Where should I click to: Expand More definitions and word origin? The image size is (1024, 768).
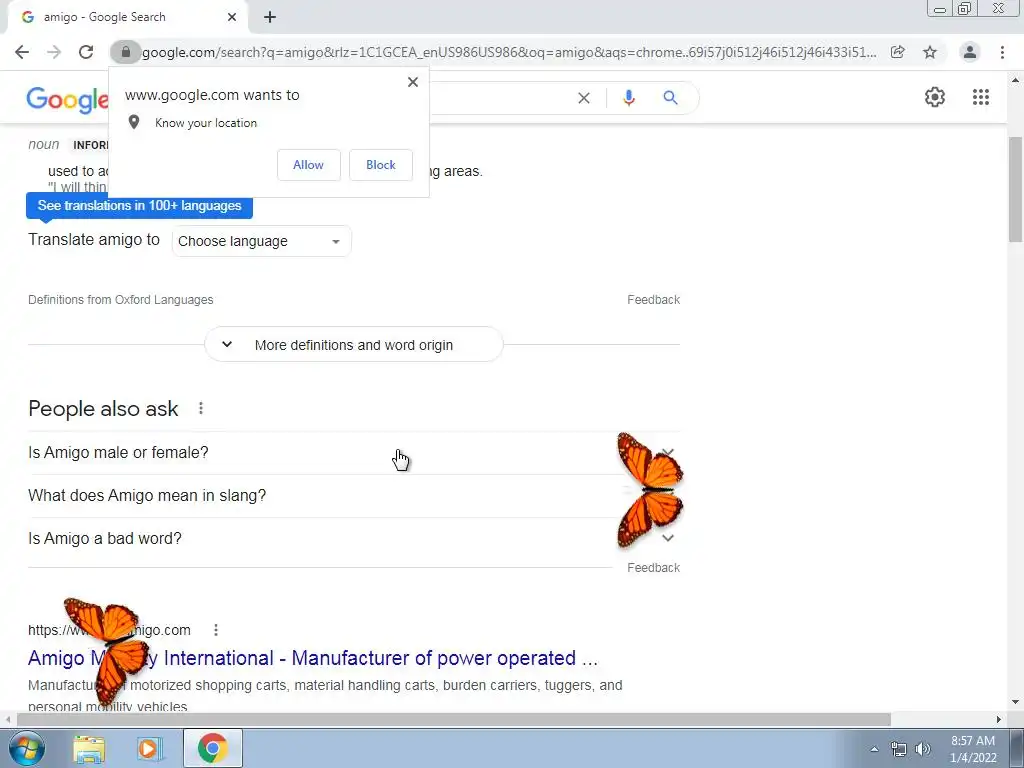pos(354,345)
